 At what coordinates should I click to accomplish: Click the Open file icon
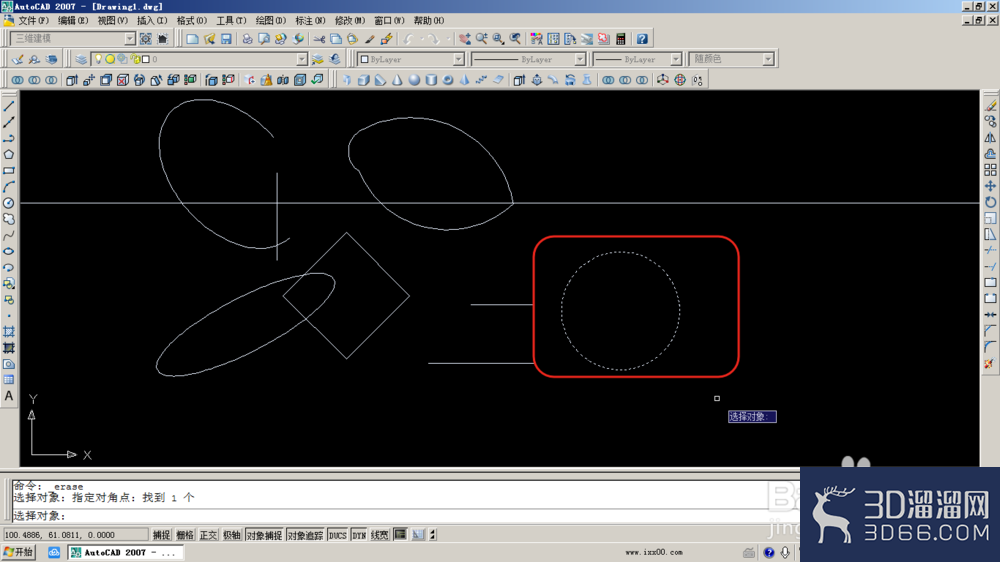coord(209,39)
